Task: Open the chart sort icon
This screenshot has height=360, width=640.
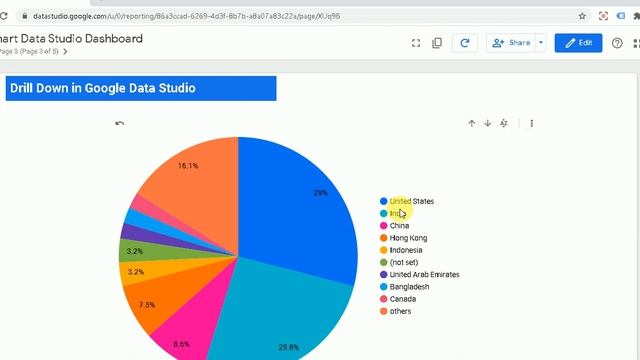Action: [504, 123]
